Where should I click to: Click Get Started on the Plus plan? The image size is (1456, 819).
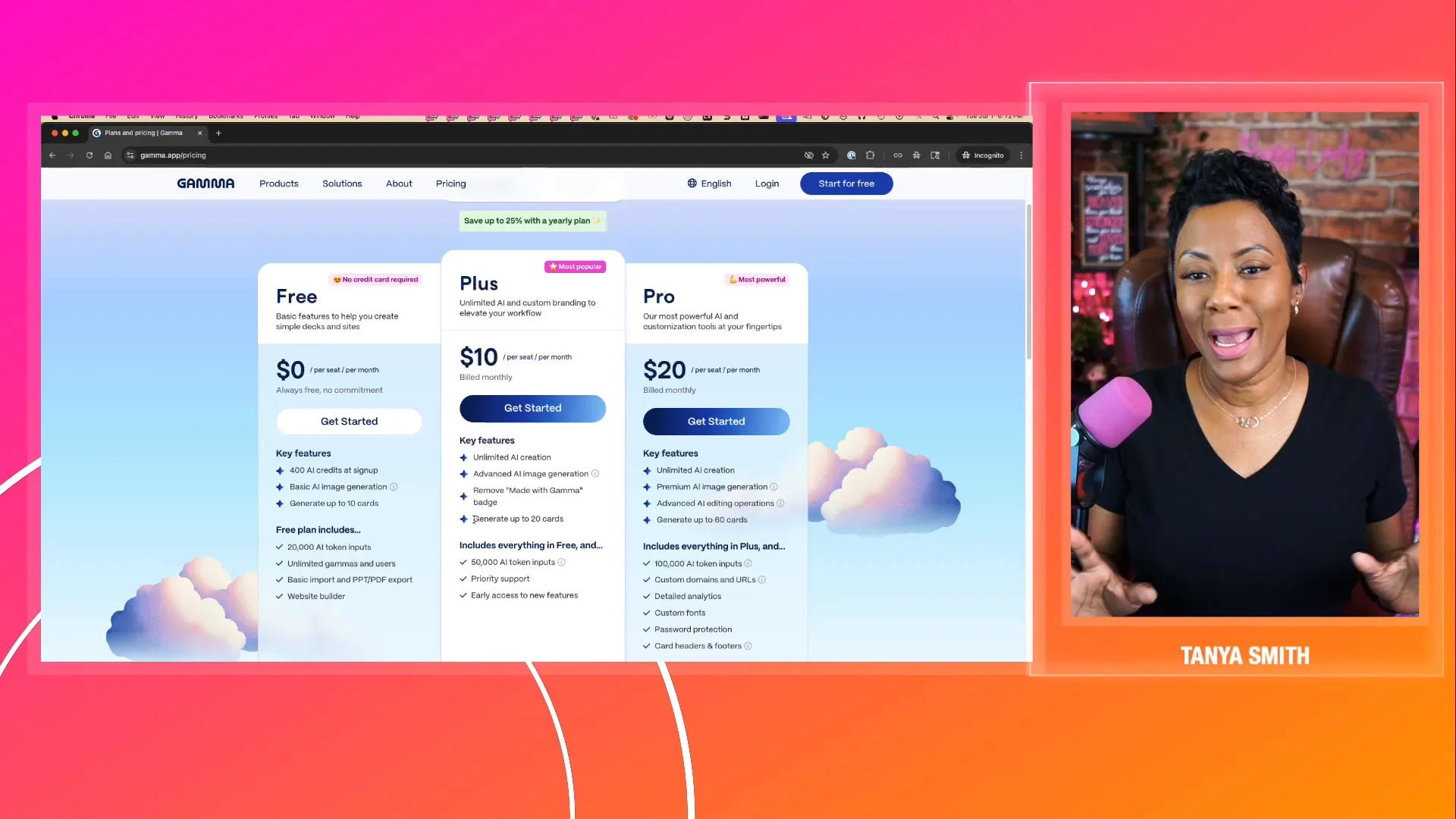tap(532, 408)
